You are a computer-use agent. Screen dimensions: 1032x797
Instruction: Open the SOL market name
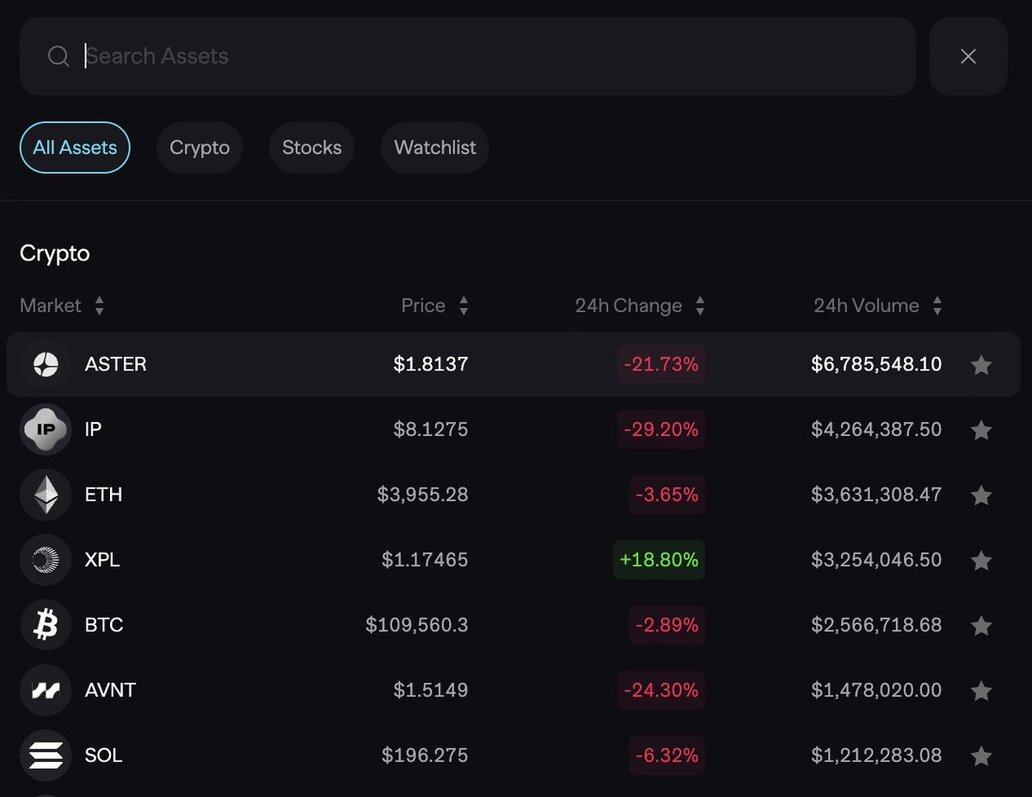coord(103,755)
